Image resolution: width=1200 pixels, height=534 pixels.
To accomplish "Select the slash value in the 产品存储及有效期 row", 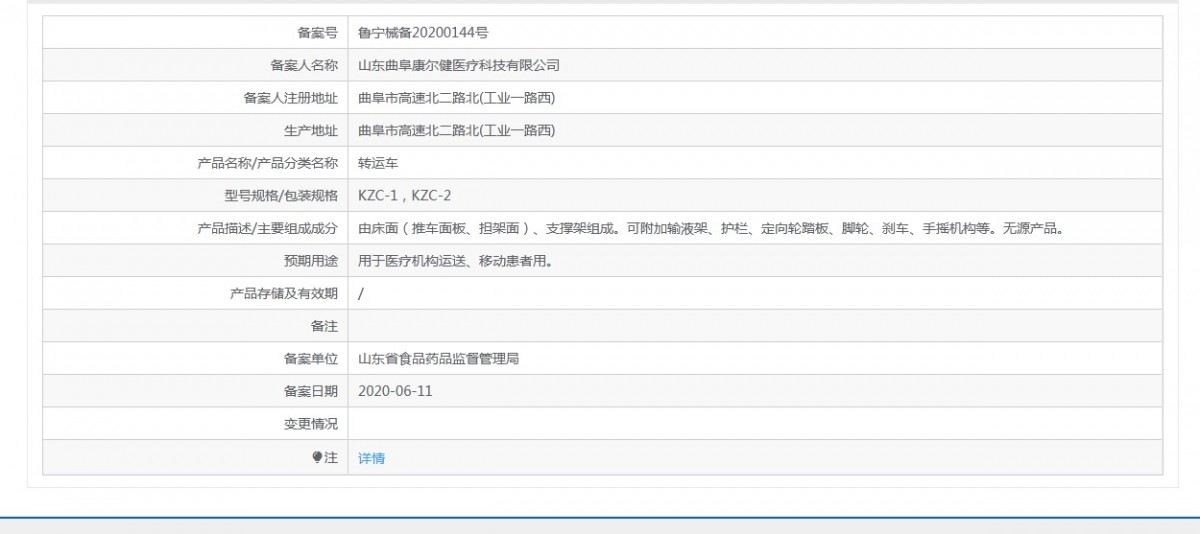I will [x=361, y=294].
